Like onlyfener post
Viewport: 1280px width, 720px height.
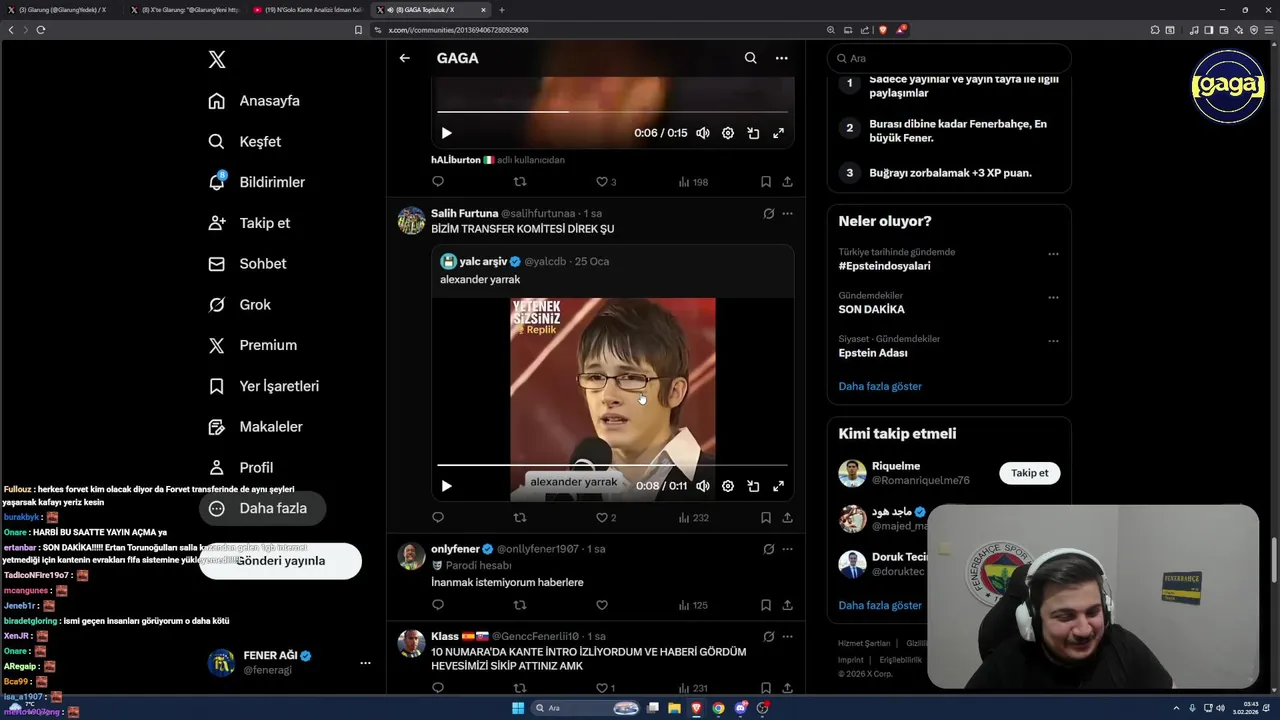pos(601,605)
